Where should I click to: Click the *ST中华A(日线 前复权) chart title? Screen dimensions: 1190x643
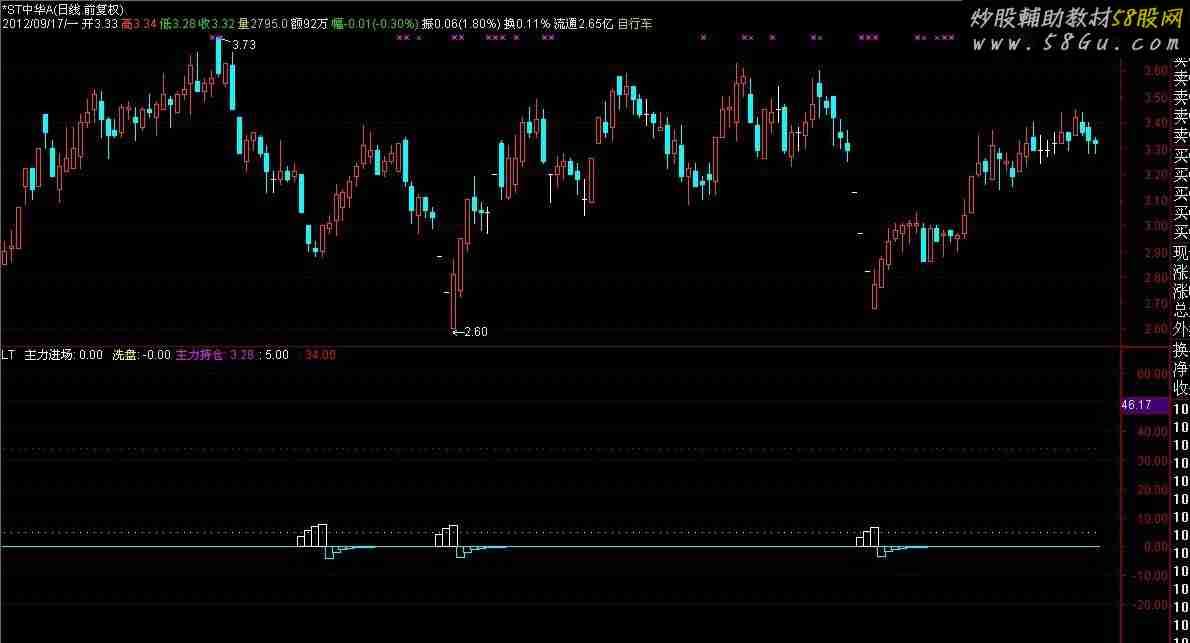62,10
